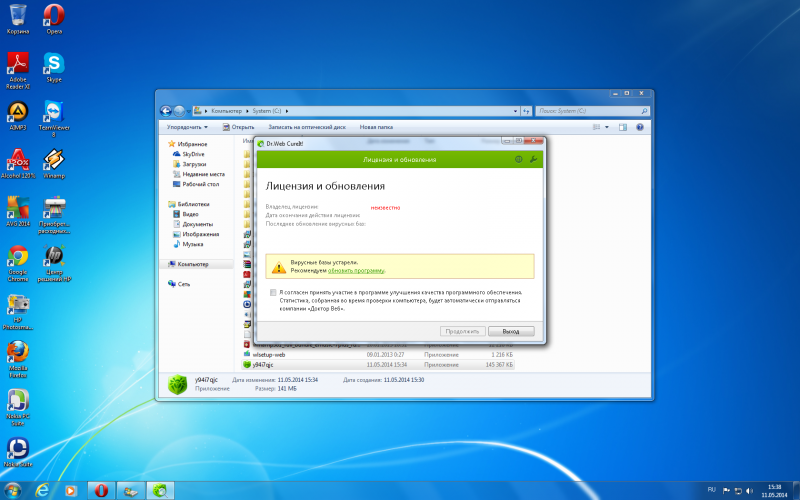Viewport: 800px width, 500px height.
Task: Click the Продолжить button
Action: pos(462,331)
